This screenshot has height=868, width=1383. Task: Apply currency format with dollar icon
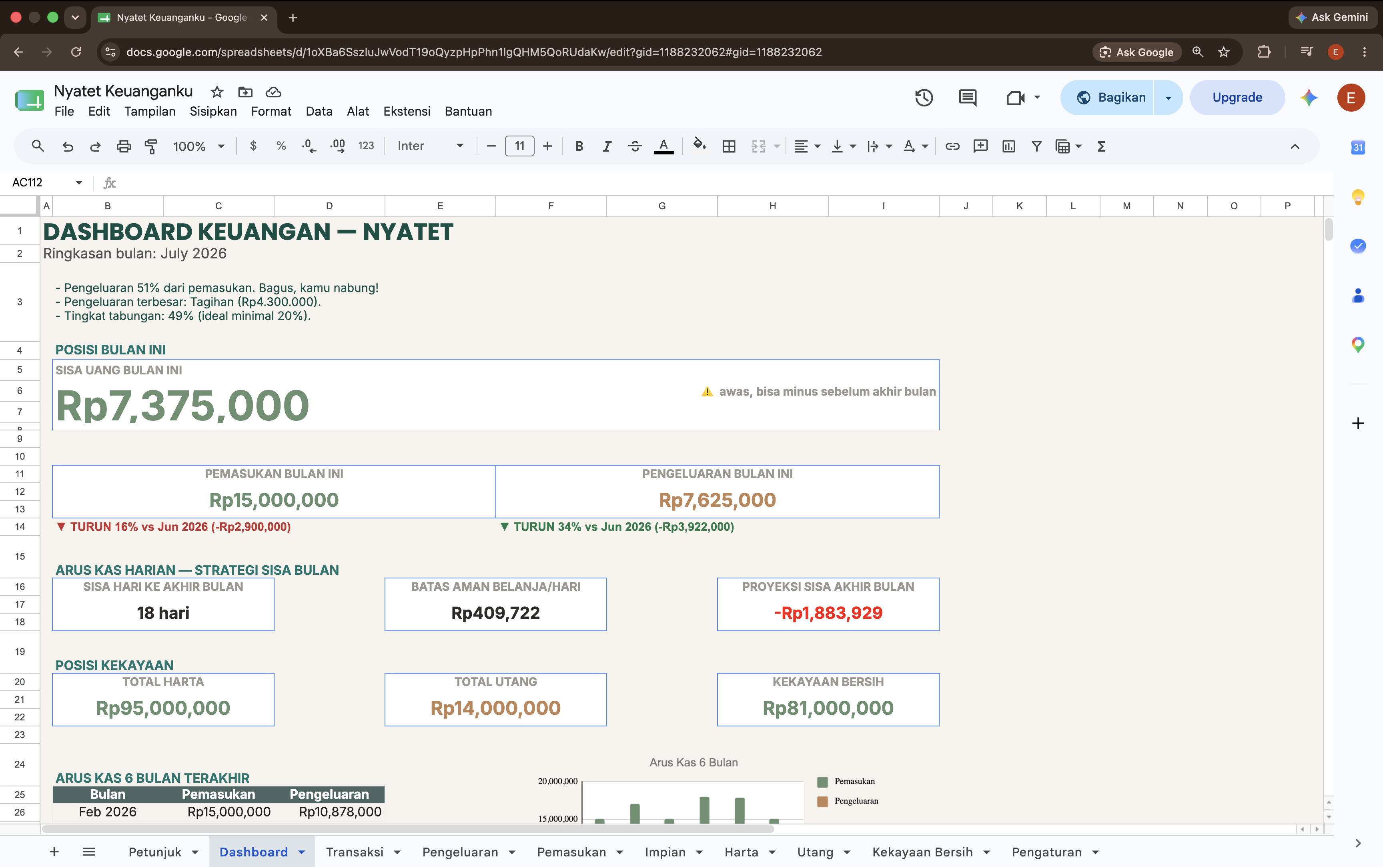(253, 146)
